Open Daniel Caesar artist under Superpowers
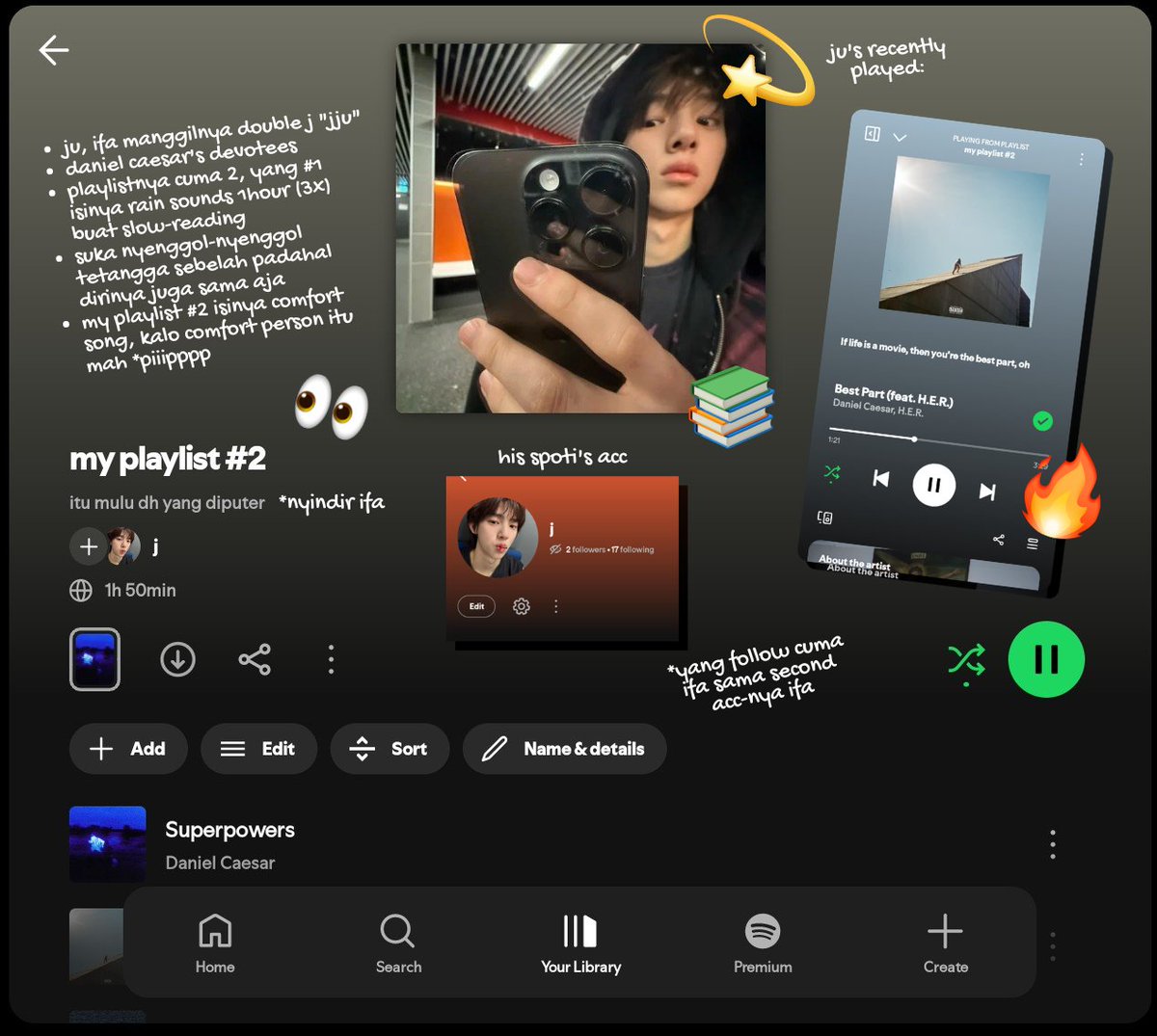This screenshot has height=1036, width=1157. [220, 863]
